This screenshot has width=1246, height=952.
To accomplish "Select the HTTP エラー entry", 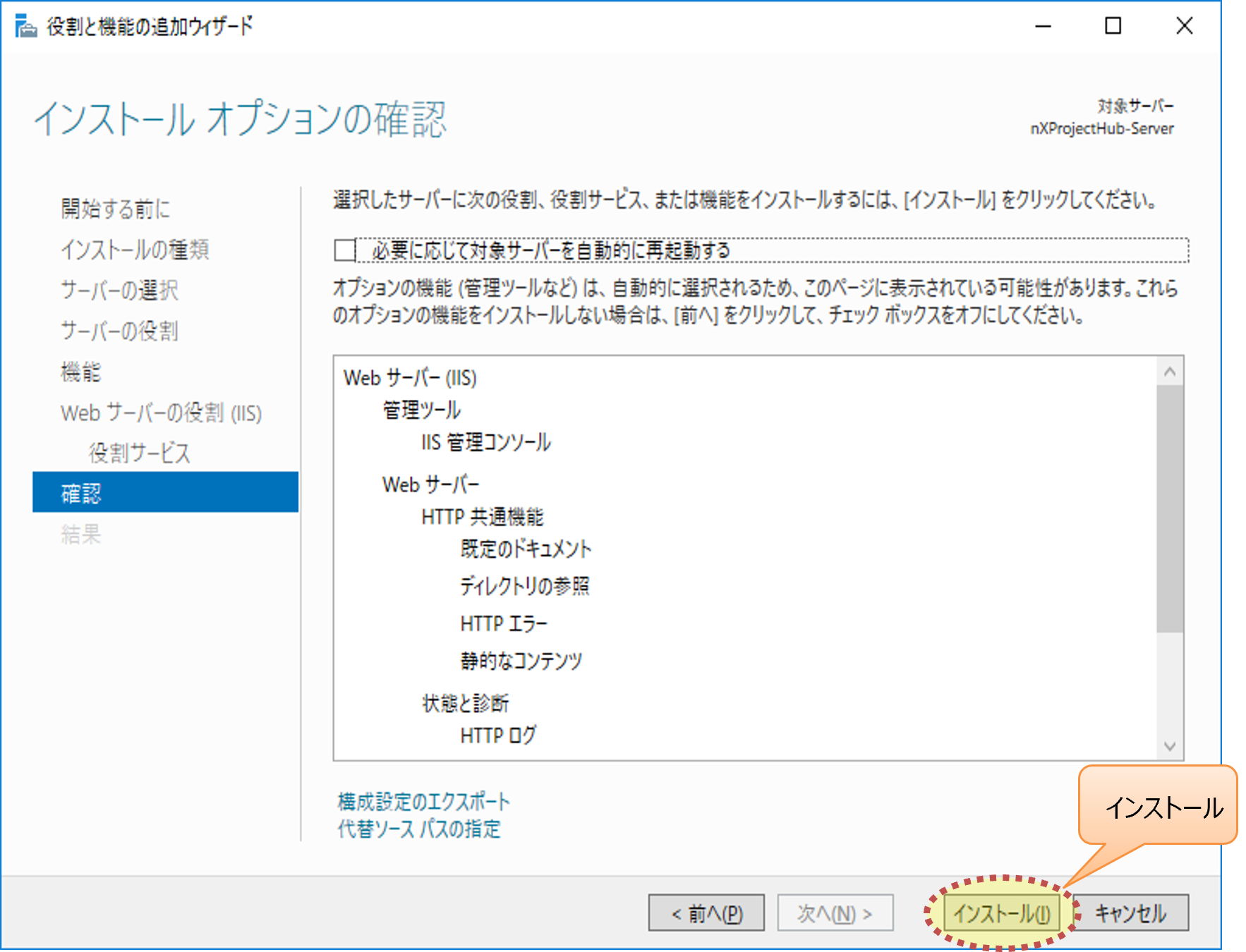I will (x=504, y=623).
